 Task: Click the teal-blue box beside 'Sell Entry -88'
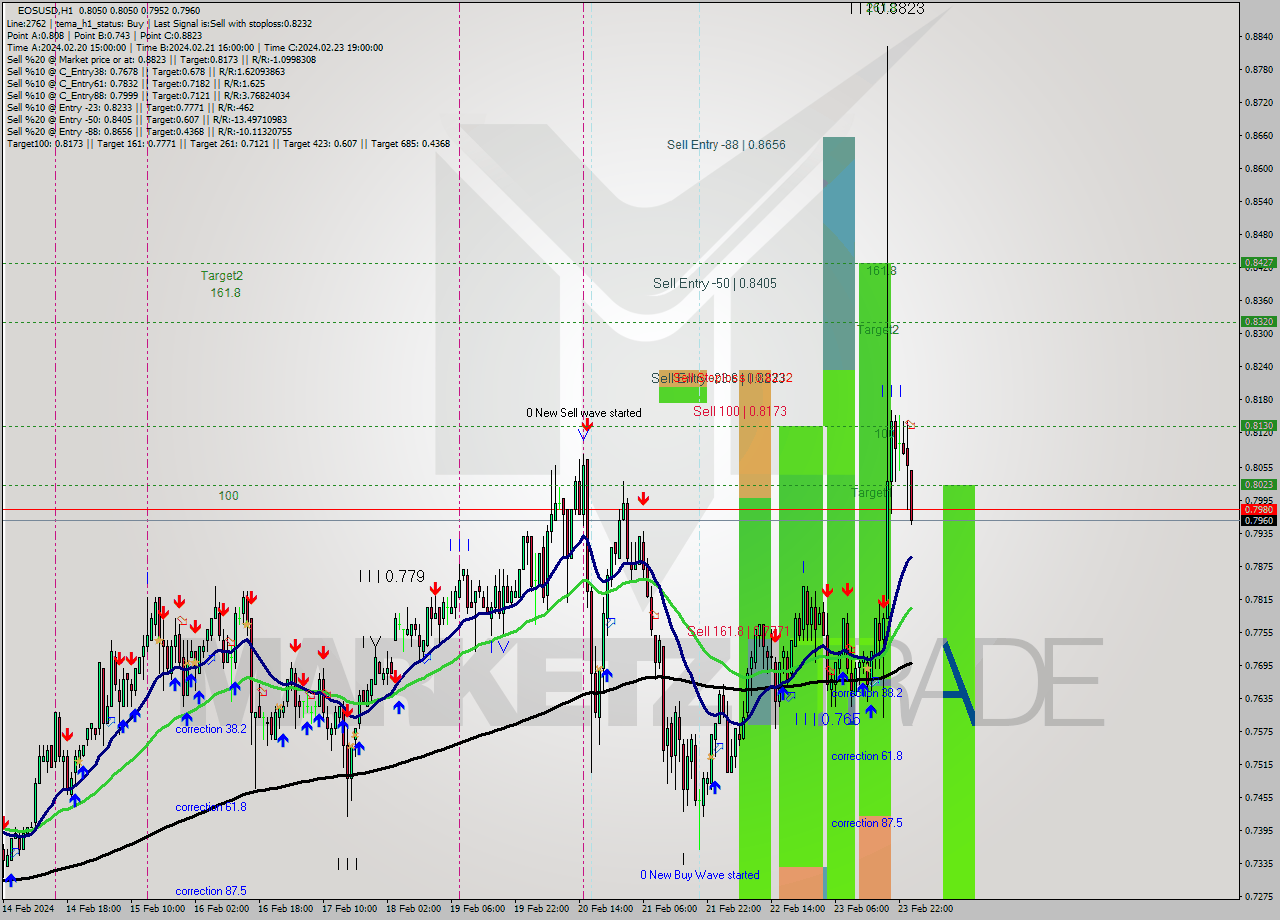click(x=839, y=253)
